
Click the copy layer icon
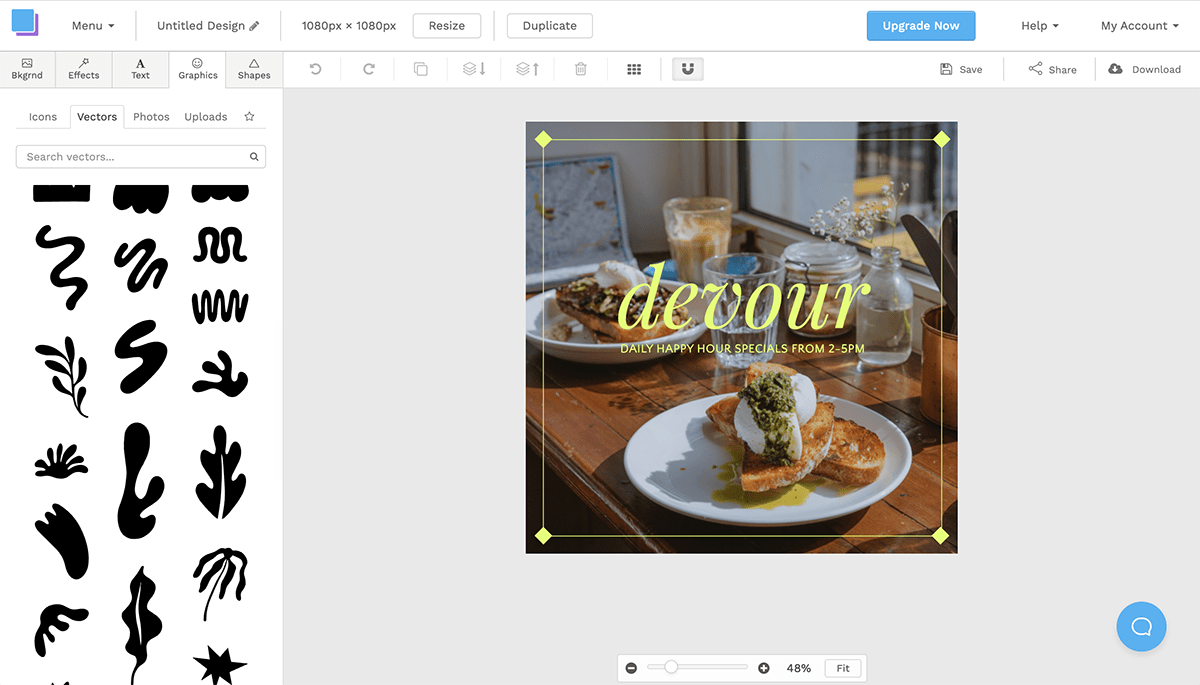click(421, 69)
